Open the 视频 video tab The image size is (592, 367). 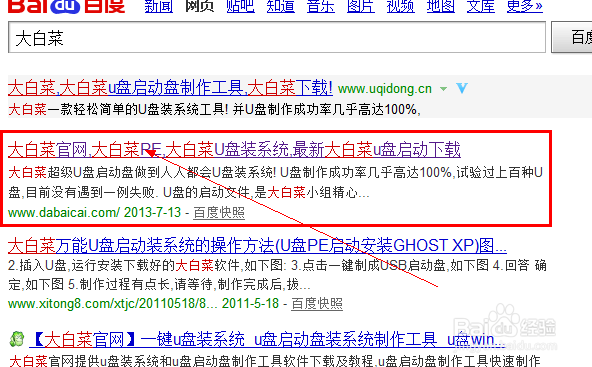401,6
